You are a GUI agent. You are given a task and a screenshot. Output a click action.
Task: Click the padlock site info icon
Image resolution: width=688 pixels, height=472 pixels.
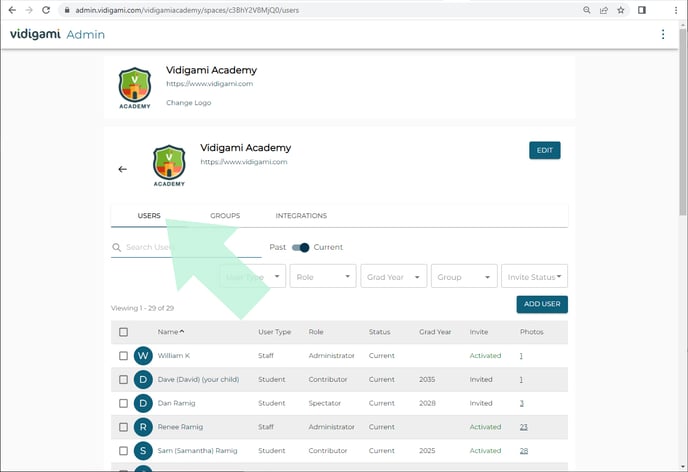pos(67,10)
